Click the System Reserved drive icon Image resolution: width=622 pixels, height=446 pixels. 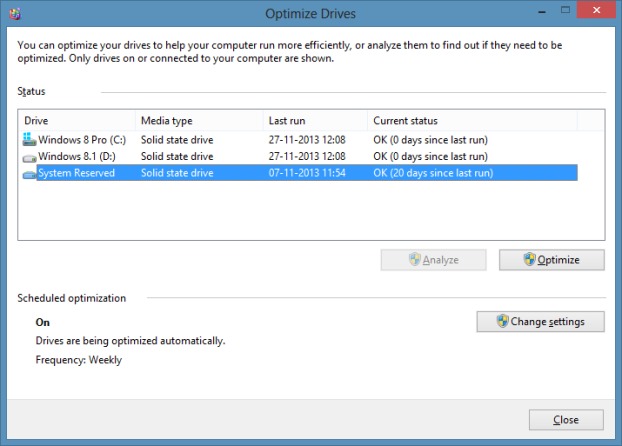pos(29,174)
